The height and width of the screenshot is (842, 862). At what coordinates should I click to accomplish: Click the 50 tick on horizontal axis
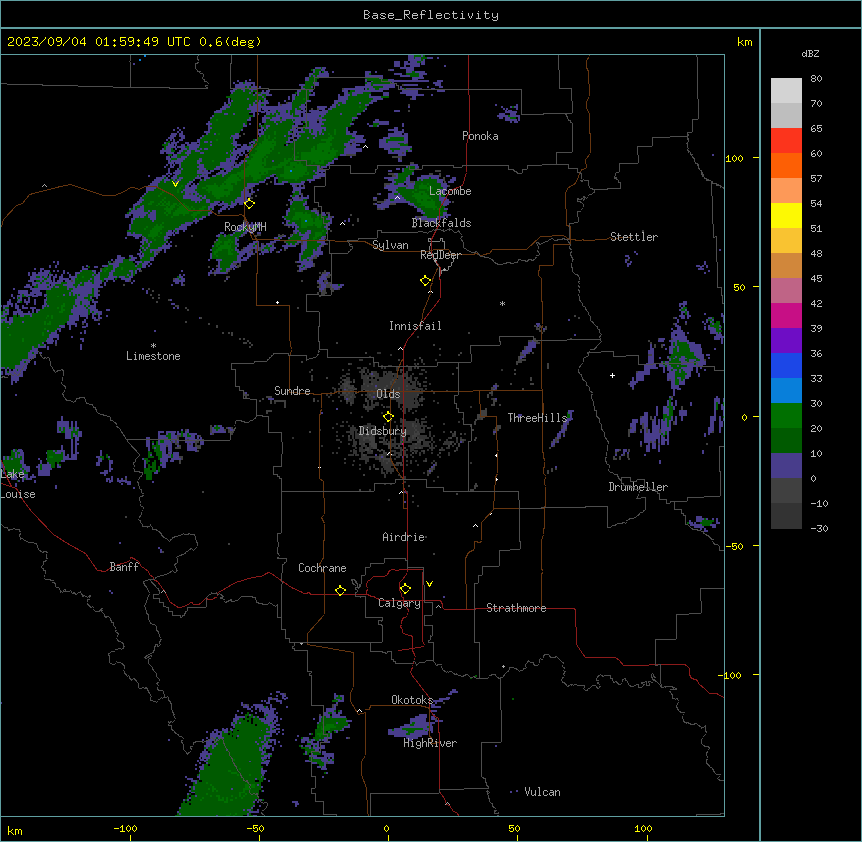[x=514, y=828]
